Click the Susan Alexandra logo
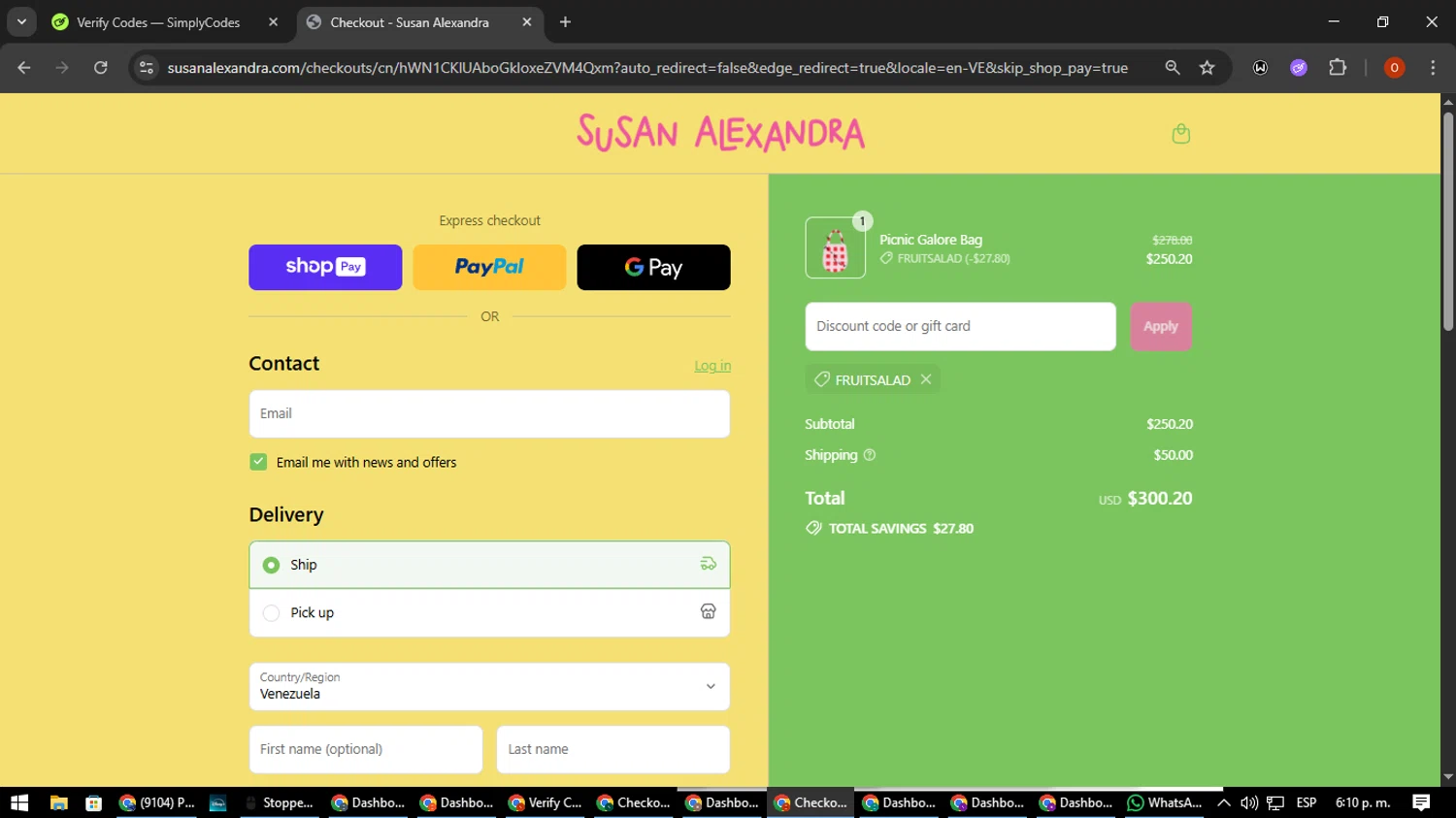The image size is (1456, 818). 720,133
